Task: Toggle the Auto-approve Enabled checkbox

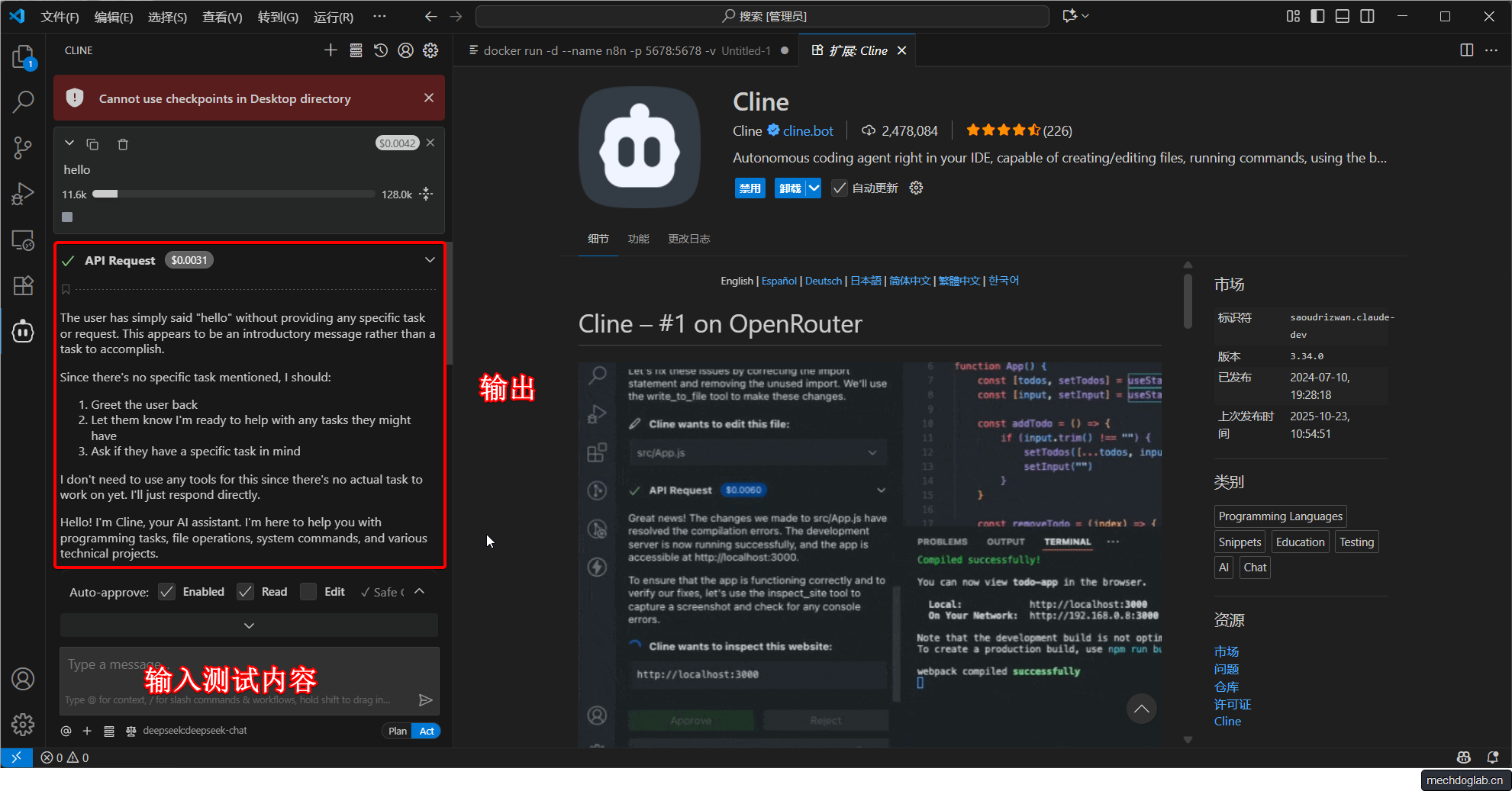Action: click(167, 592)
